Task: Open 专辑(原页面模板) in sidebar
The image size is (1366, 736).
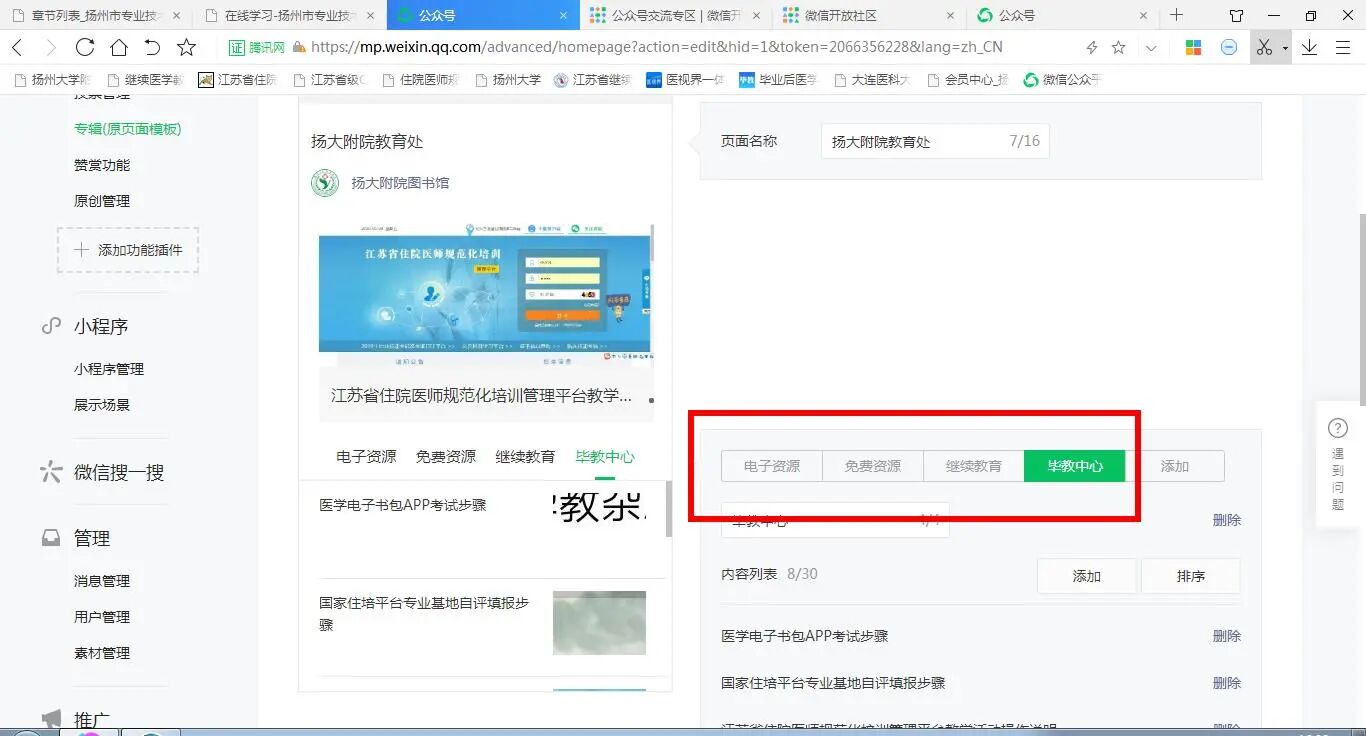Action: [x=128, y=129]
